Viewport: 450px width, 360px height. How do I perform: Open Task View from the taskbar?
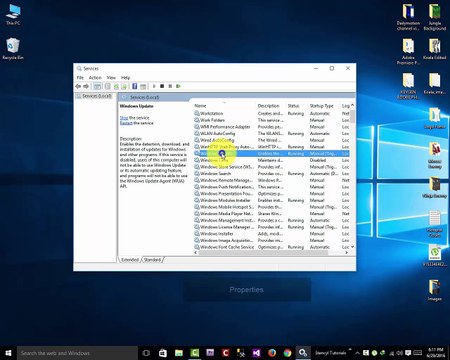click(x=146, y=353)
